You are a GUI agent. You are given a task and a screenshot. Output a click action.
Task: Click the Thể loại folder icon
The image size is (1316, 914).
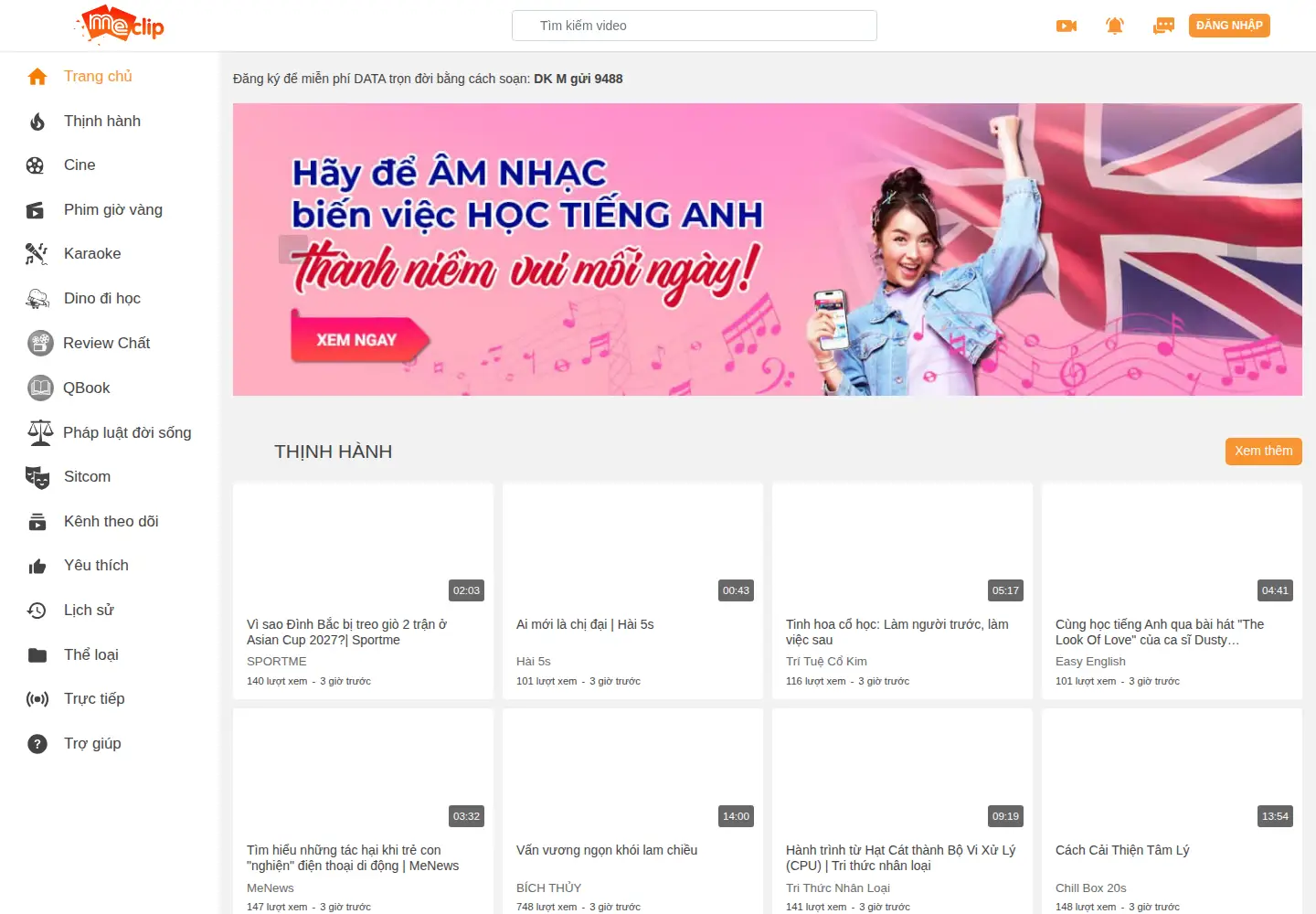coord(37,655)
